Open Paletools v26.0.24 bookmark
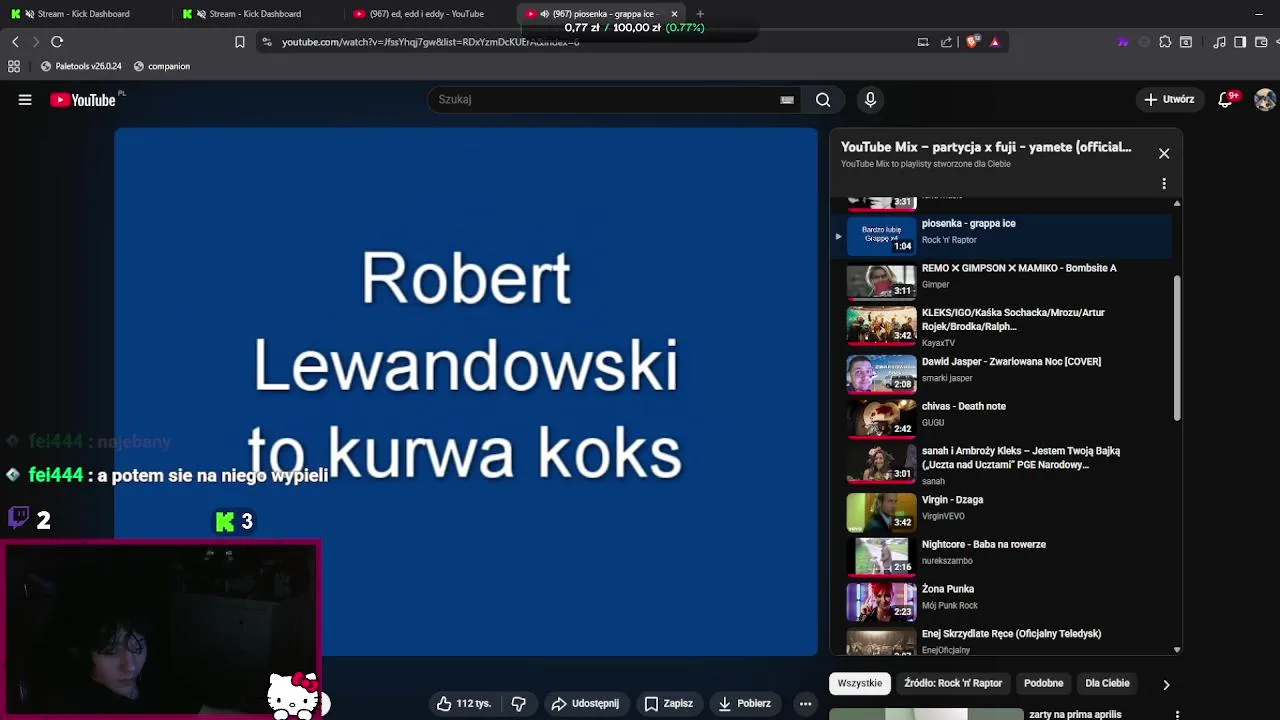 [81, 66]
